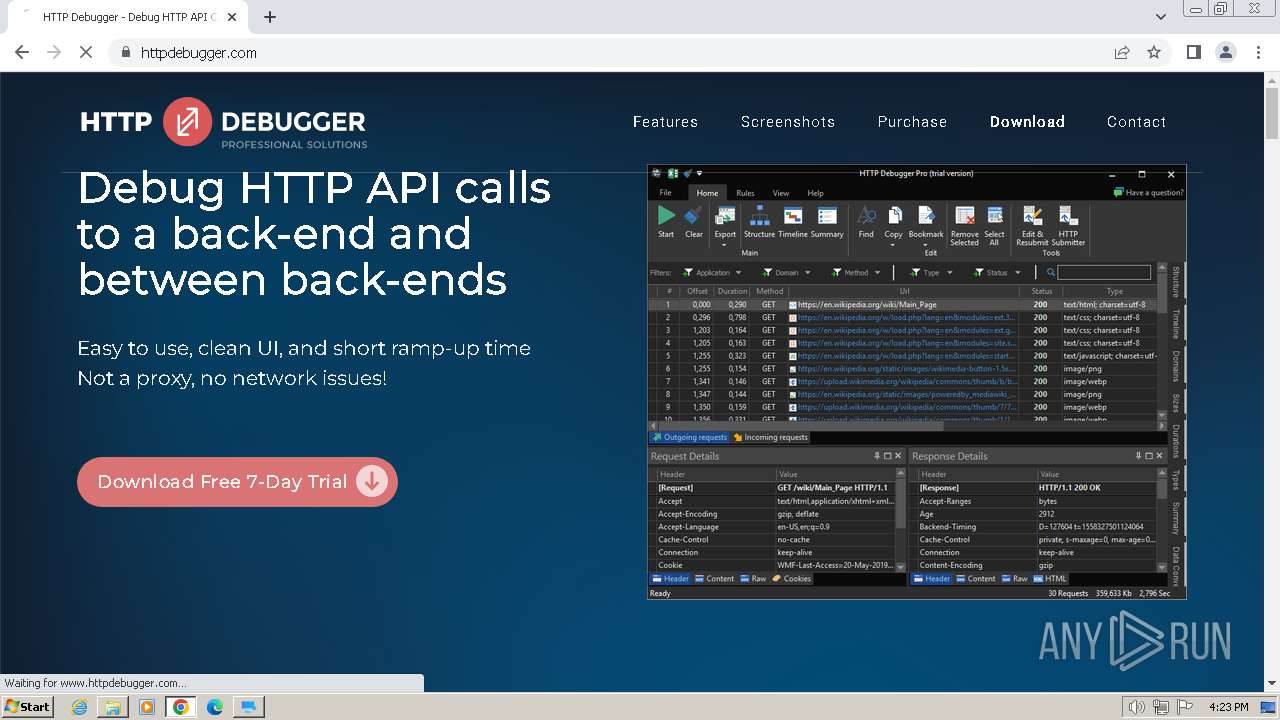
Task: Open the monitor app taskbar icon
Action: tap(248, 707)
